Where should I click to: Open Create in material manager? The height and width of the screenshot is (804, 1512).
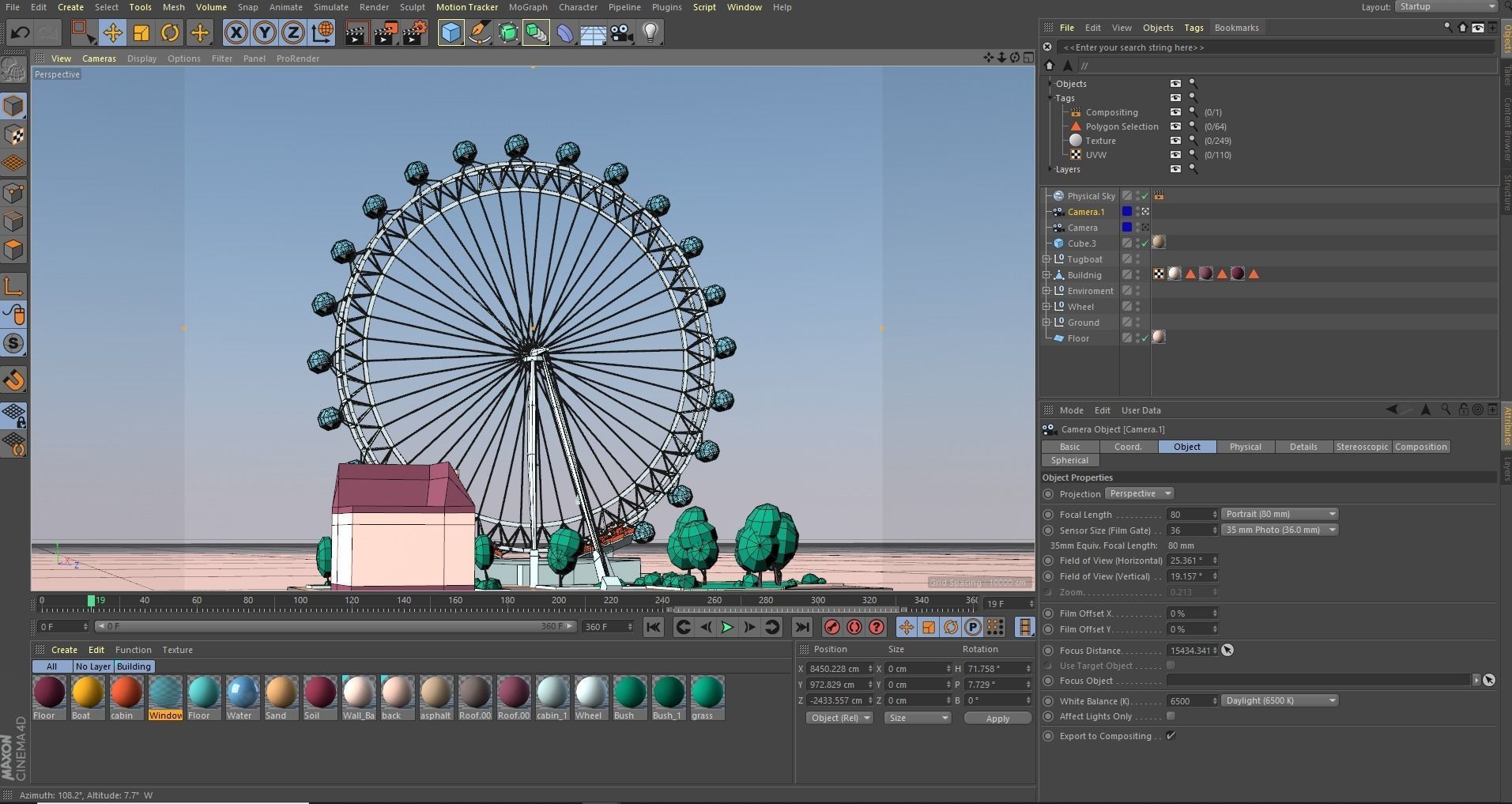pyautogui.click(x=64, y=650)
